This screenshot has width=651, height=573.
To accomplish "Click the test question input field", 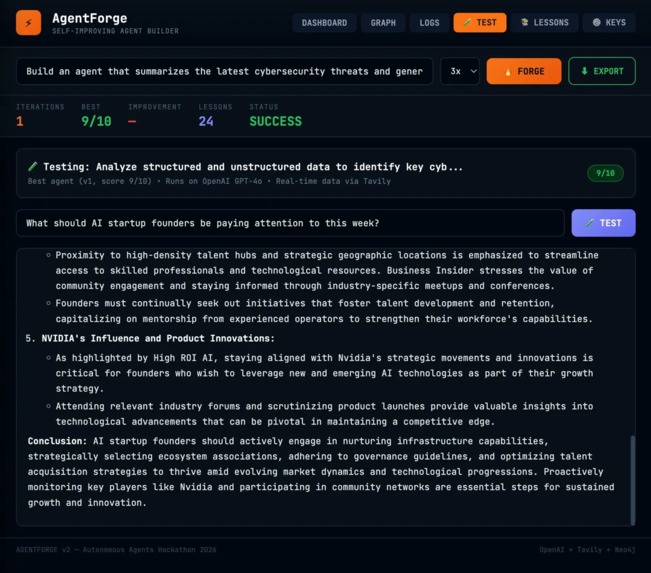I will pos(290,223).
